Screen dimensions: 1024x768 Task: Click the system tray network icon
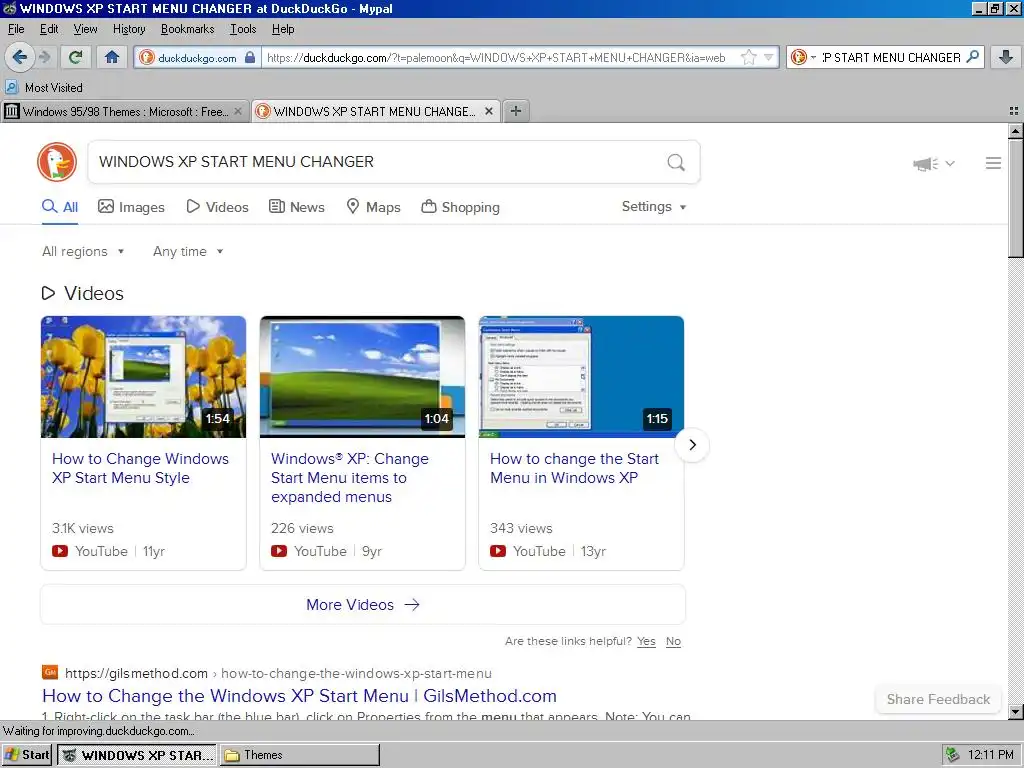tap(953, 755)
